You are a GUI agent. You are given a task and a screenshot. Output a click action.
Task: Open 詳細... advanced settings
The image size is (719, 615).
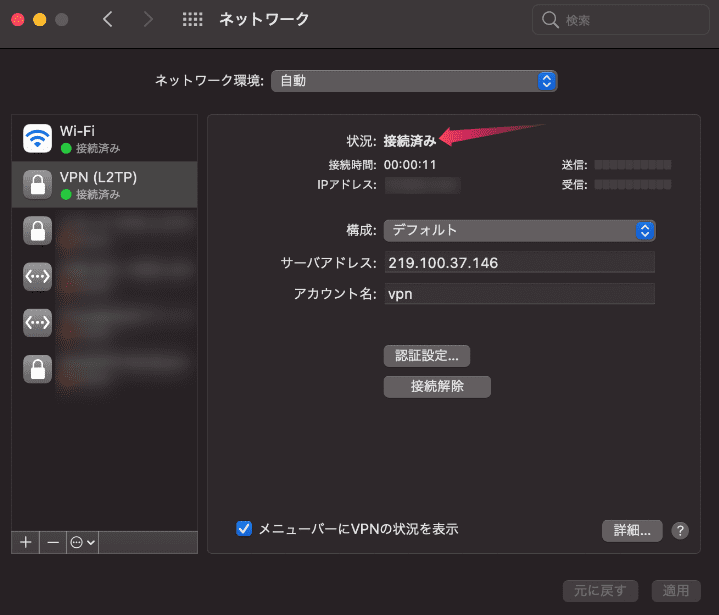(x=632, y=531)
